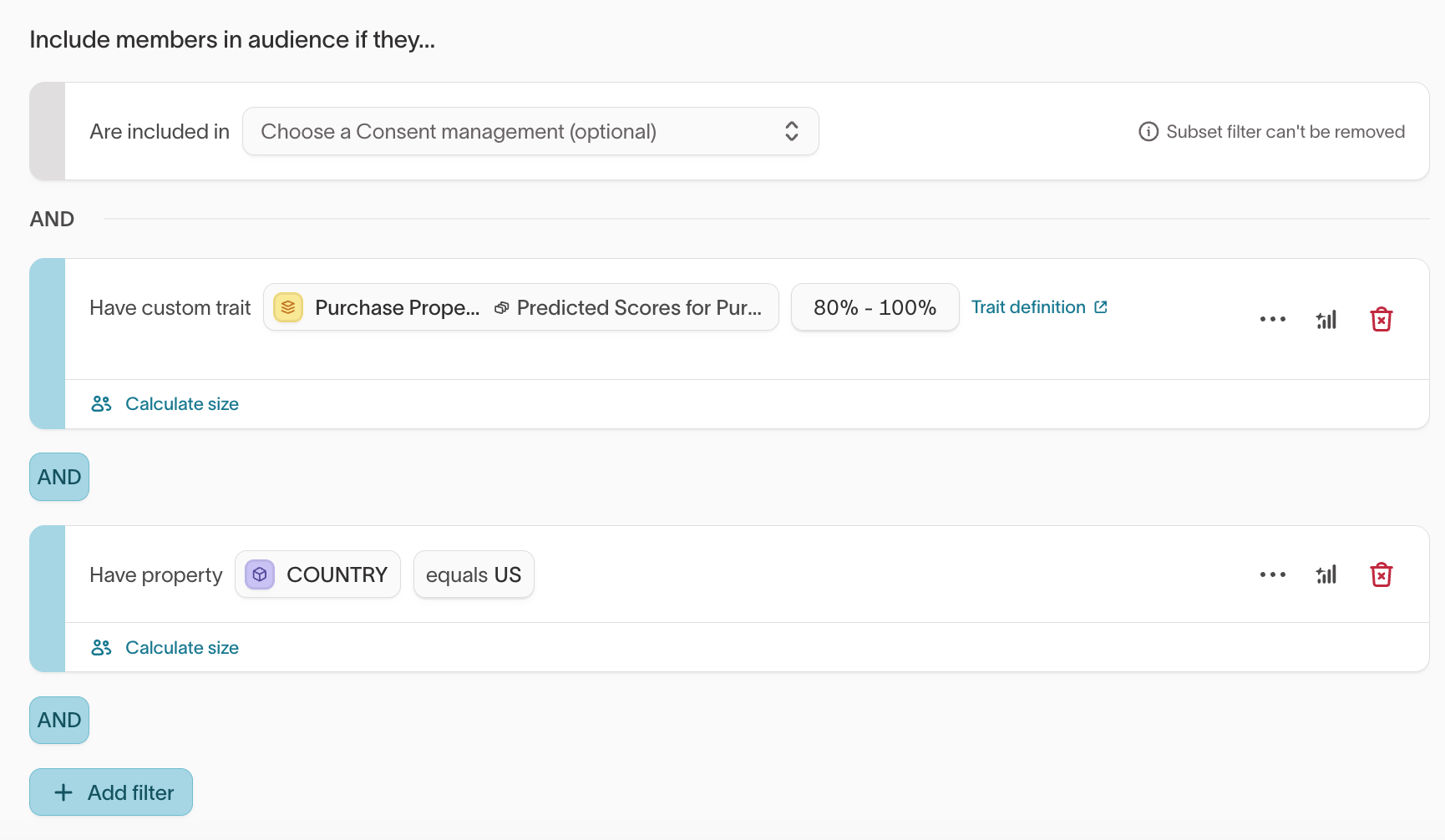Click the purple cube icon on COUNTRY chip

click(x=260, y=574)
